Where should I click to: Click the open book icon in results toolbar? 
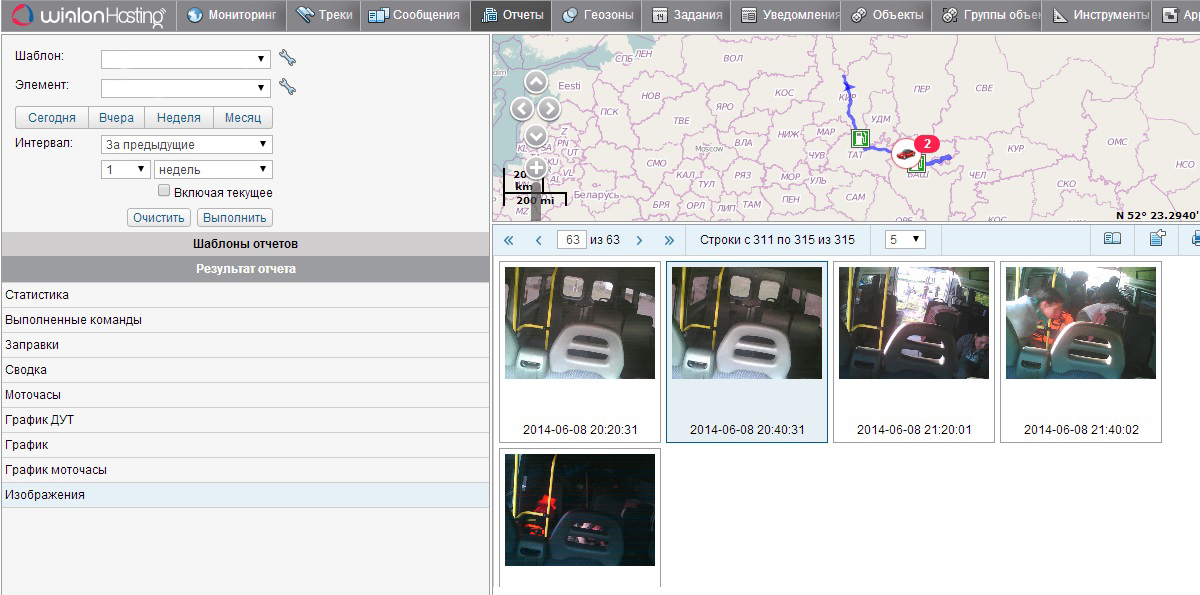(1112, 239)
